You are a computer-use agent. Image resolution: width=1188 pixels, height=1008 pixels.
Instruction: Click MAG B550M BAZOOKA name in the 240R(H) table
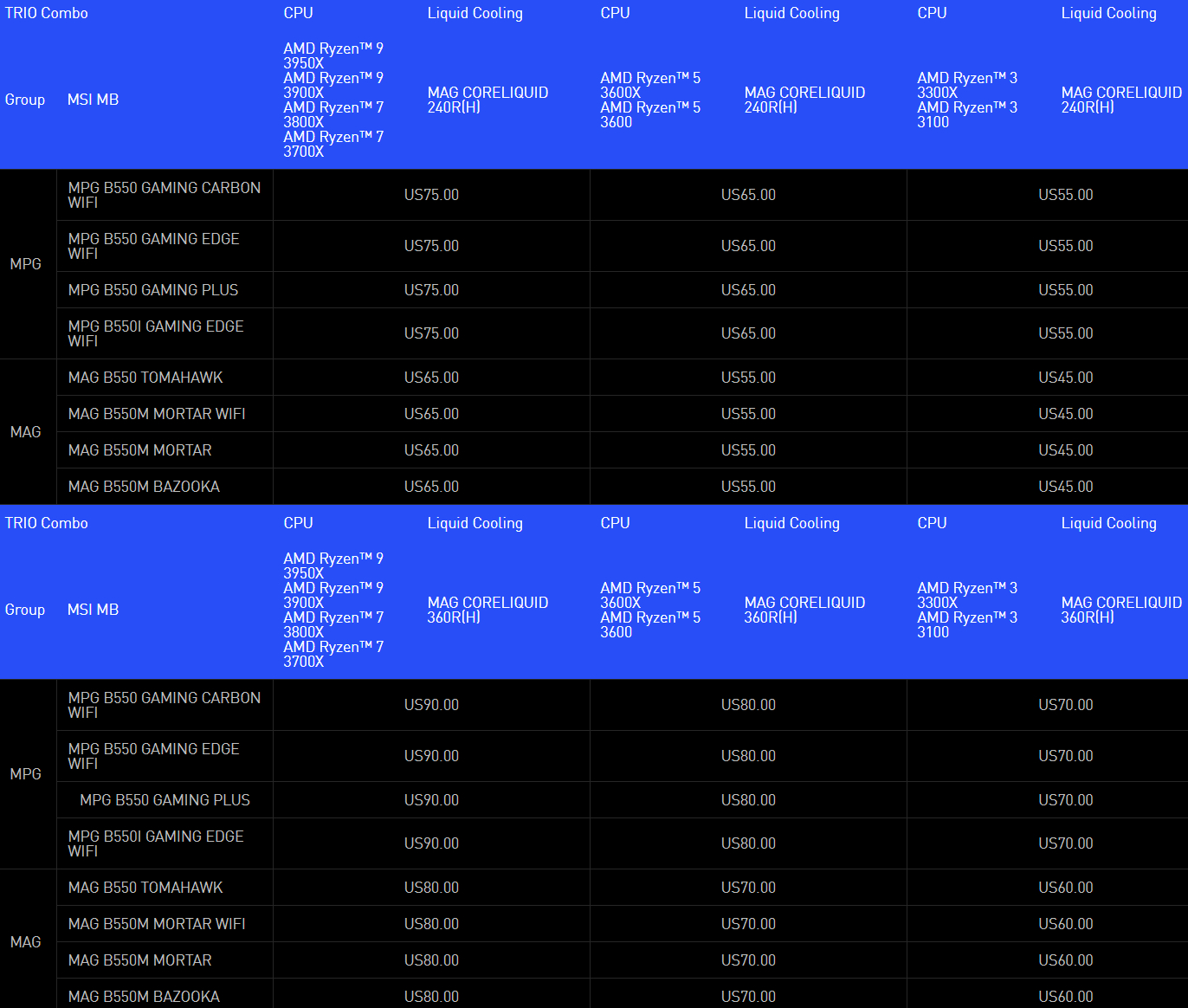144,487
